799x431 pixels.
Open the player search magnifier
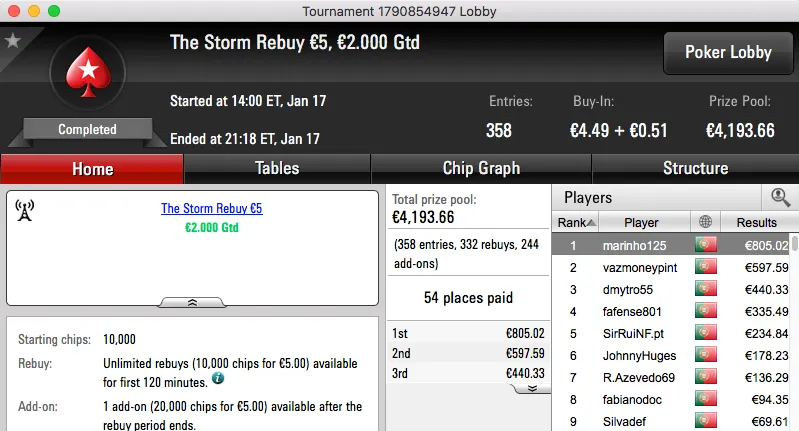780,197
